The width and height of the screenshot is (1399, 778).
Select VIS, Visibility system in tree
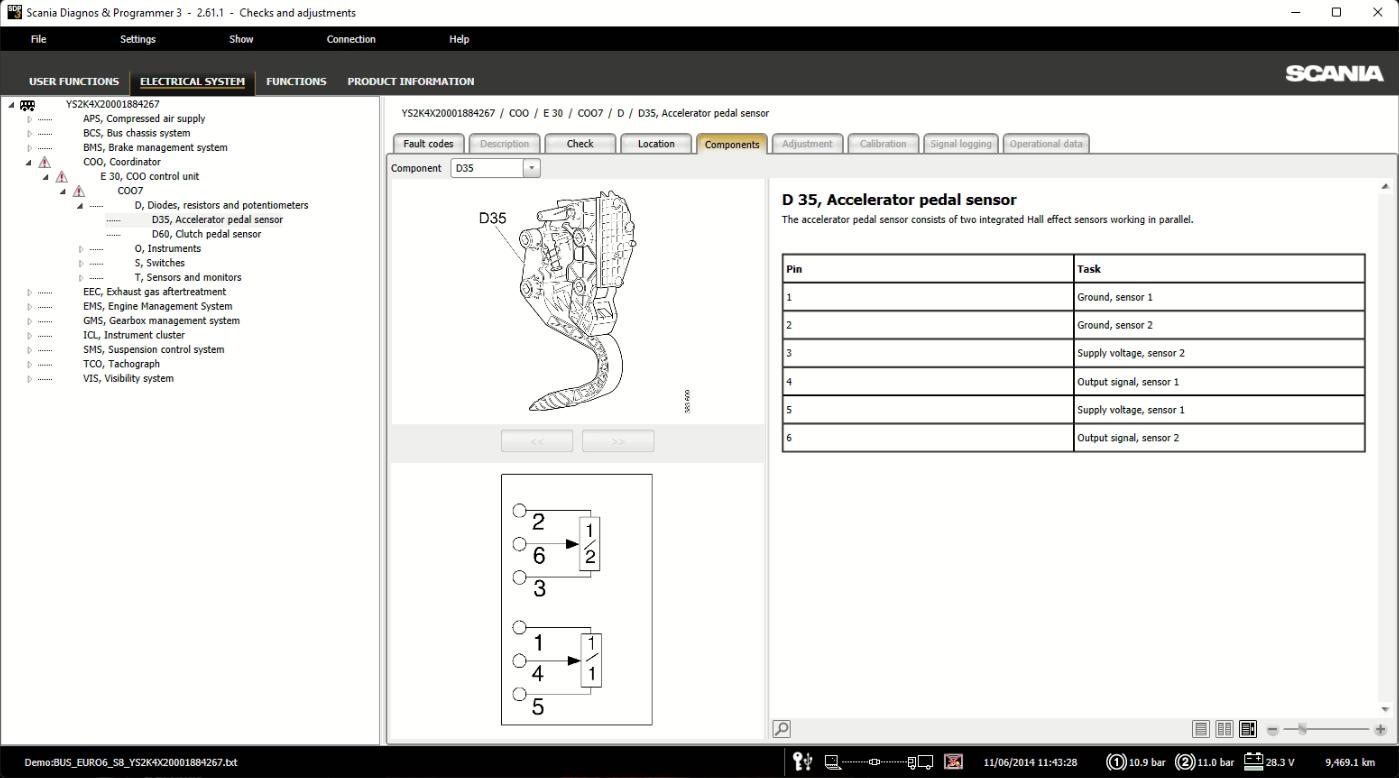click(128, 379)
